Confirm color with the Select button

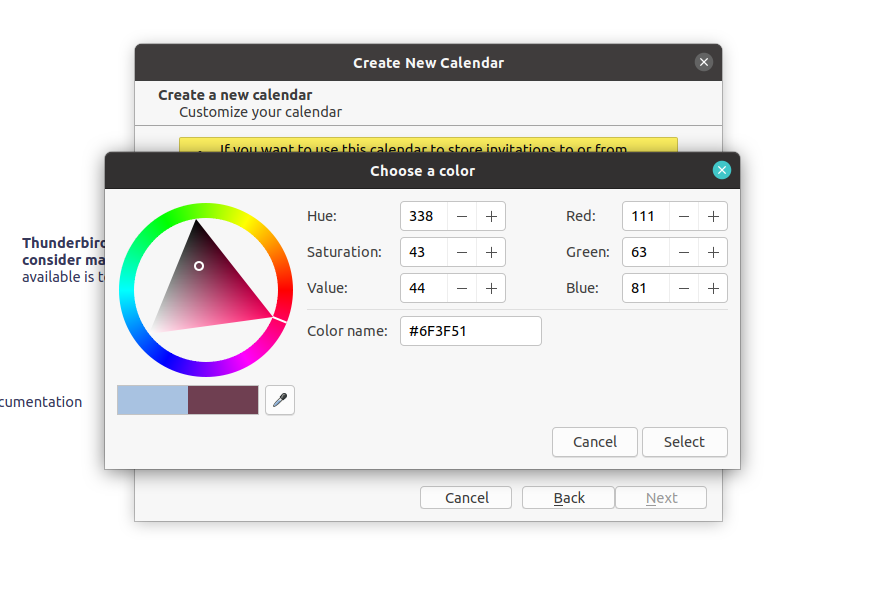click(x=684, y=442)
